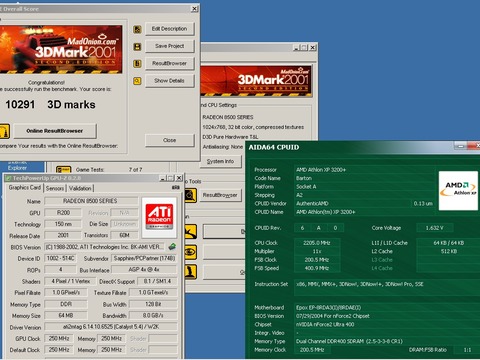The height and width of the screenshot is (360, 480).
Task: Click the L2 Cache value 512 KB
Action: pyautogui.click(x=449, y=251)
